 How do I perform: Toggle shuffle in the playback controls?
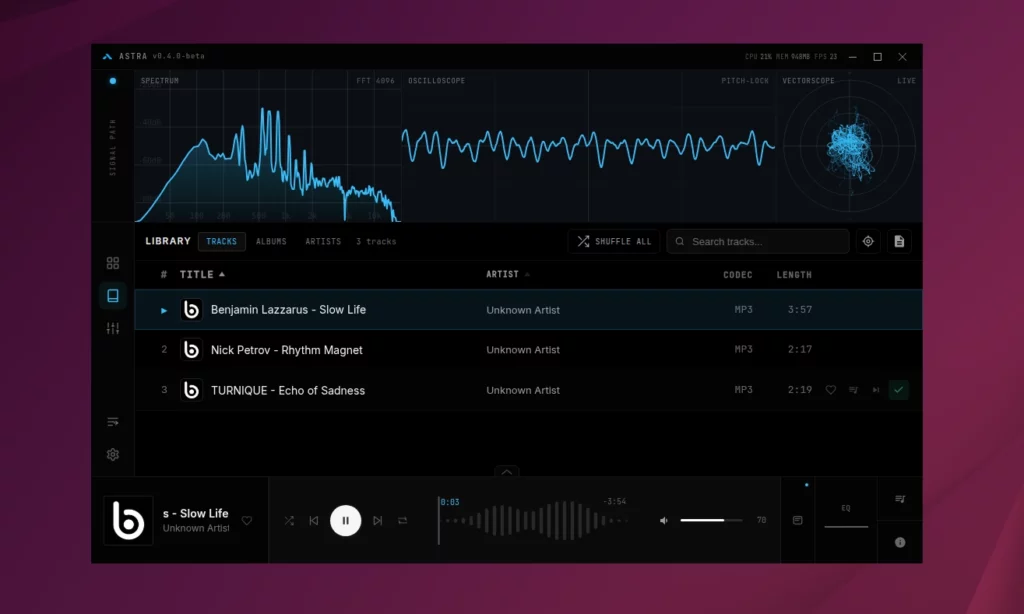click(x=289, y=520)
